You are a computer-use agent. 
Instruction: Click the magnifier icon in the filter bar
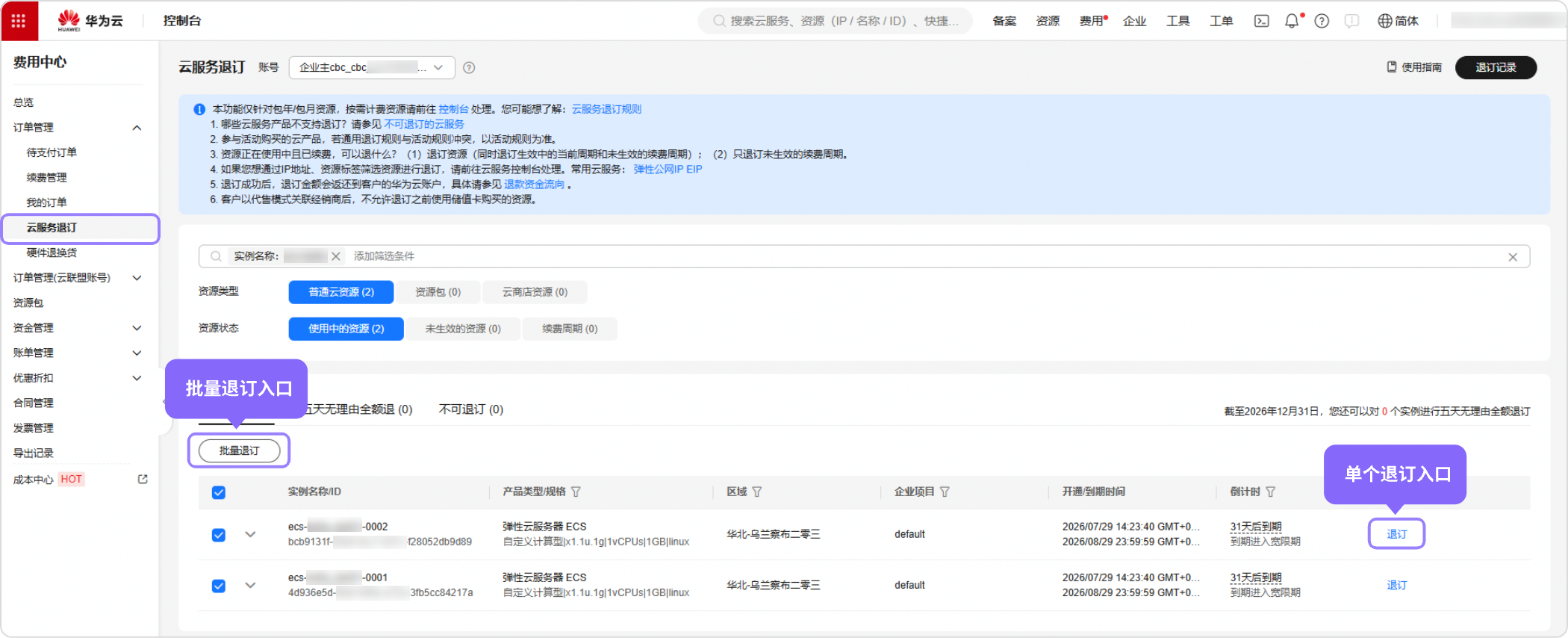[x=216, y=256]
